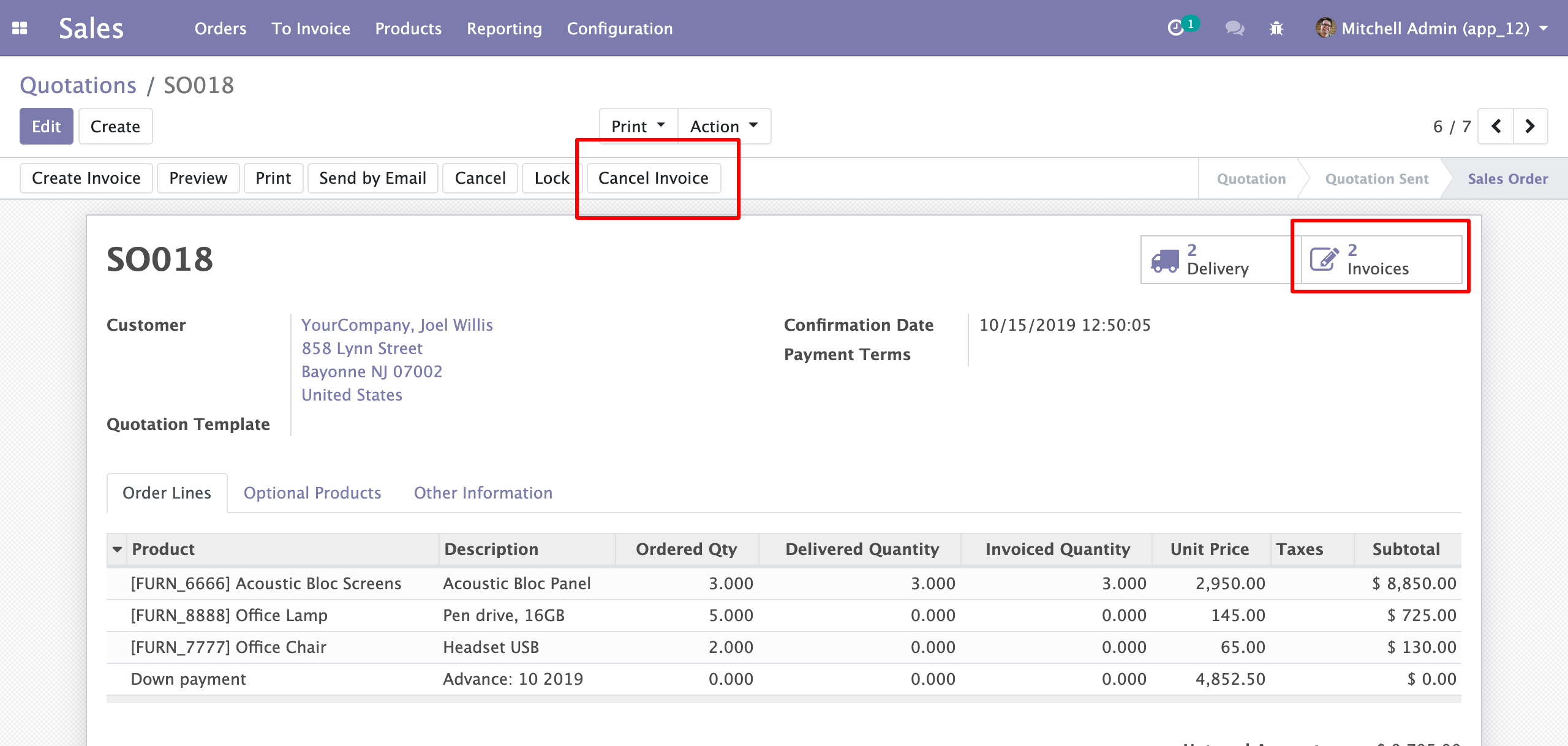Go to next record arrow
The height and width of the screenshot is (746, 1568).
(x=1530, y=126)
